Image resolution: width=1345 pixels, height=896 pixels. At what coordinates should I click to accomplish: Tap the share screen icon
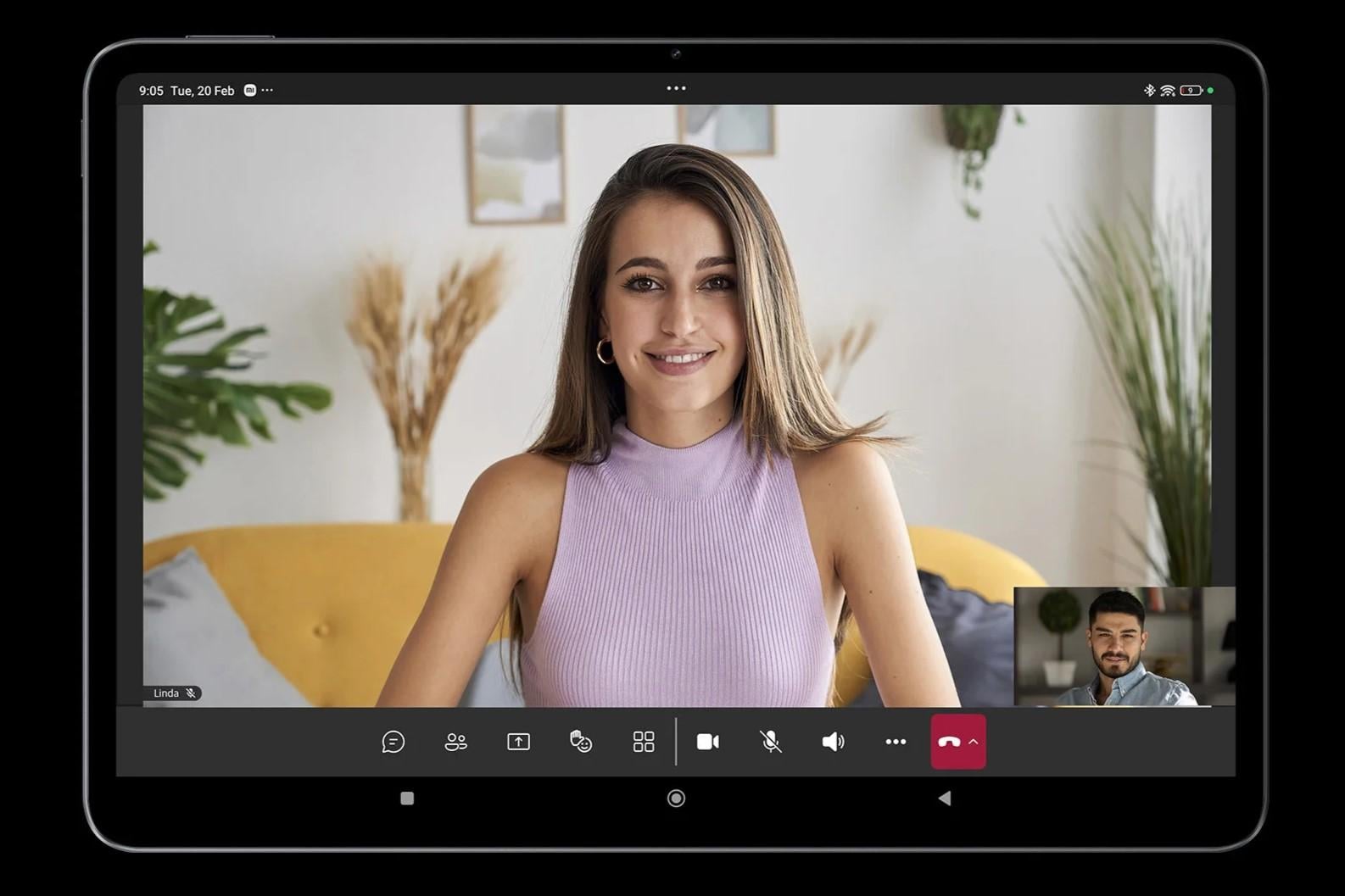tap(518, 742)
